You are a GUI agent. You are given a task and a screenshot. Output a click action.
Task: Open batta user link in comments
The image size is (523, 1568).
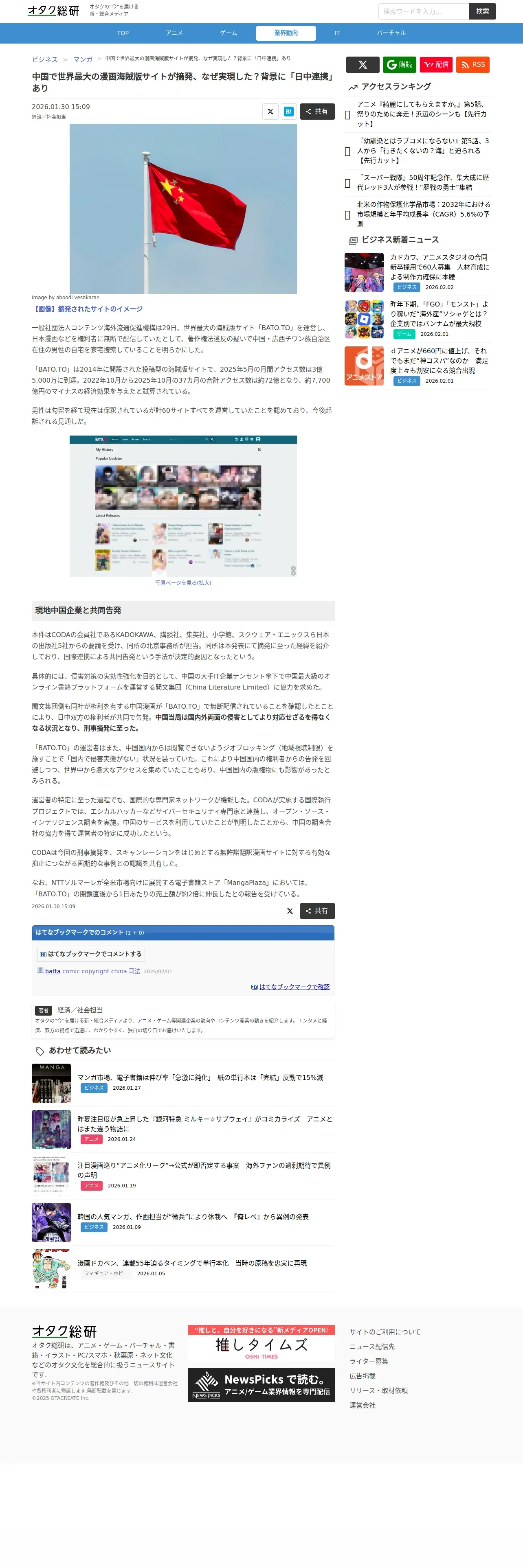click(x=53, y=972)
